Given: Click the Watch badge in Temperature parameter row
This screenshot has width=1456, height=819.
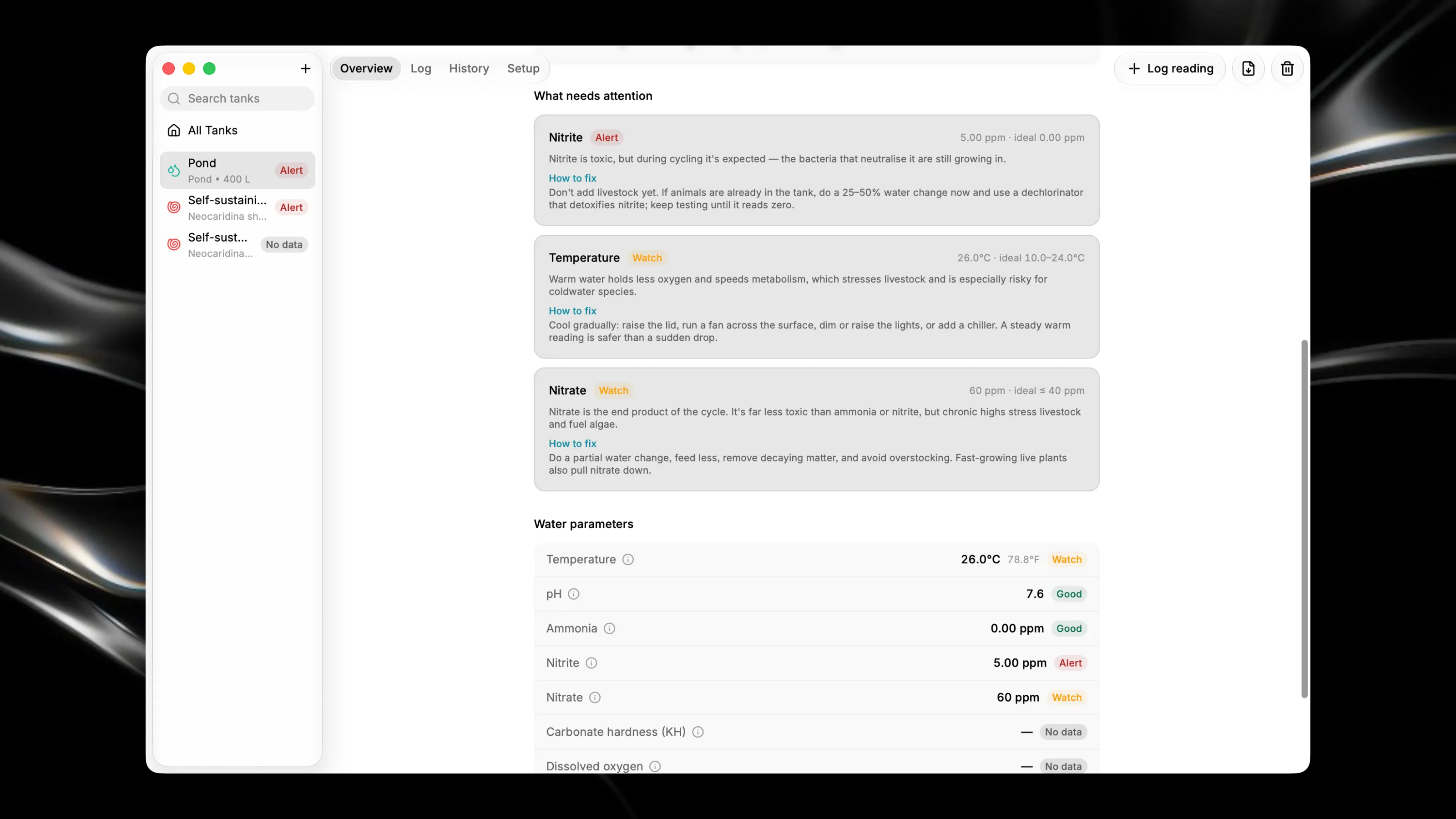Looking at the screenshot, I should (x=1067, y=559).
